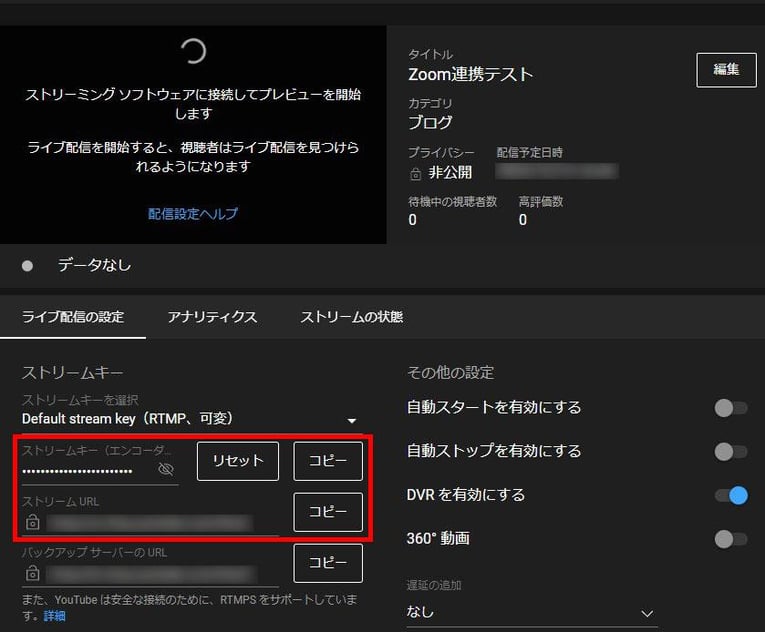Expand the 遅延の追加 dropdown showing なし
Screen dimensions: 765x632
532,612
